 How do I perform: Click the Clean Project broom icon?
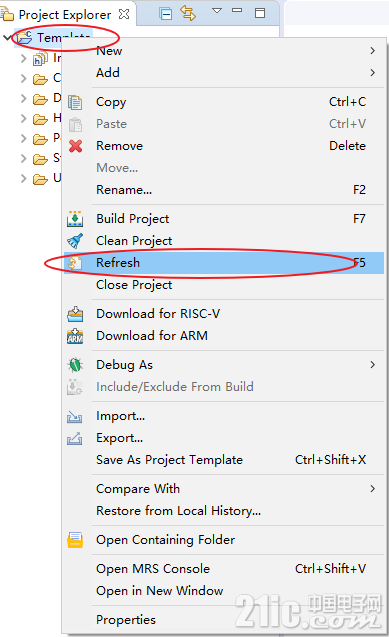(x=75, y=241)
